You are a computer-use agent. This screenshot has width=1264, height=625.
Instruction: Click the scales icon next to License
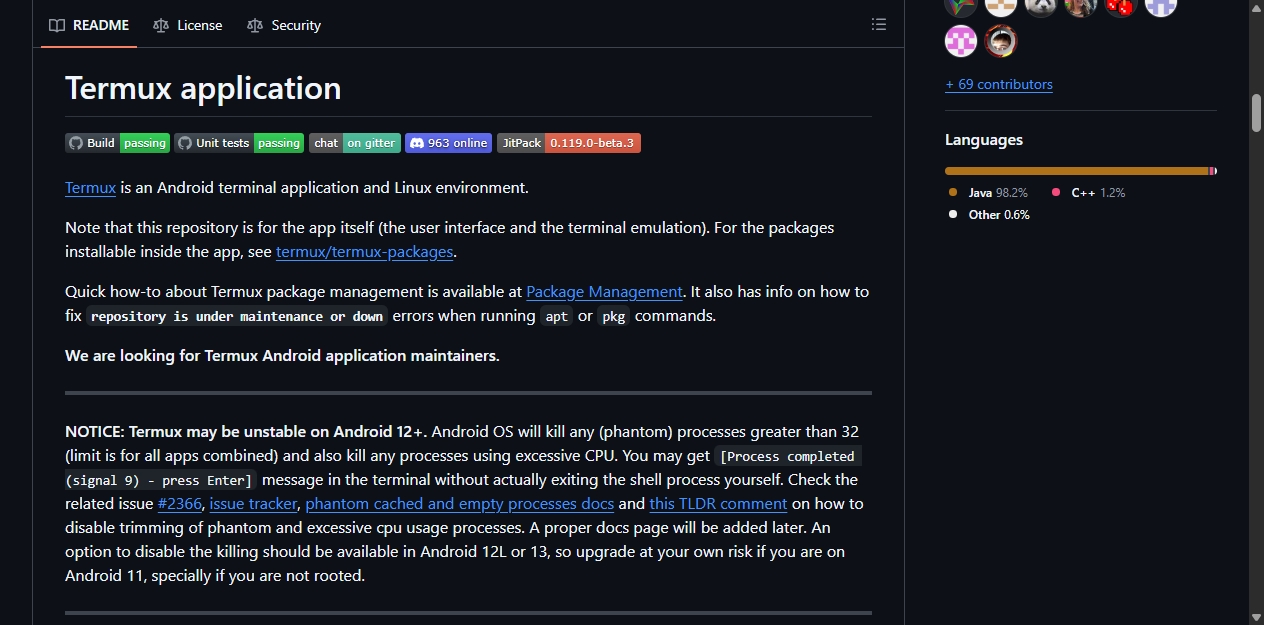point(161,25)
